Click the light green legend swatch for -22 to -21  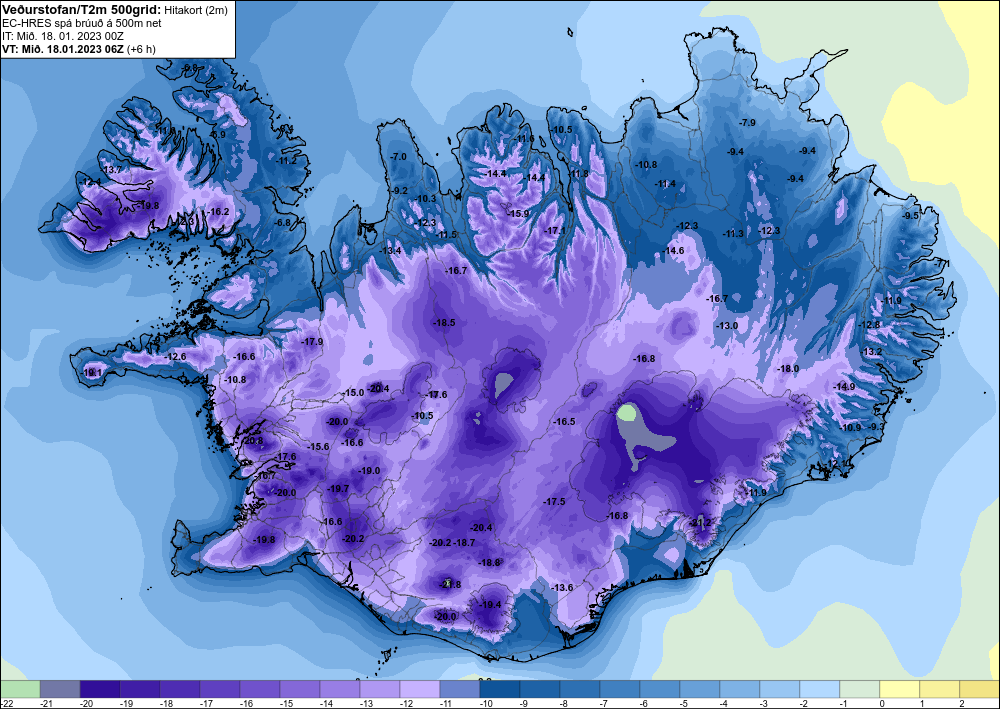tap(20, 689)
